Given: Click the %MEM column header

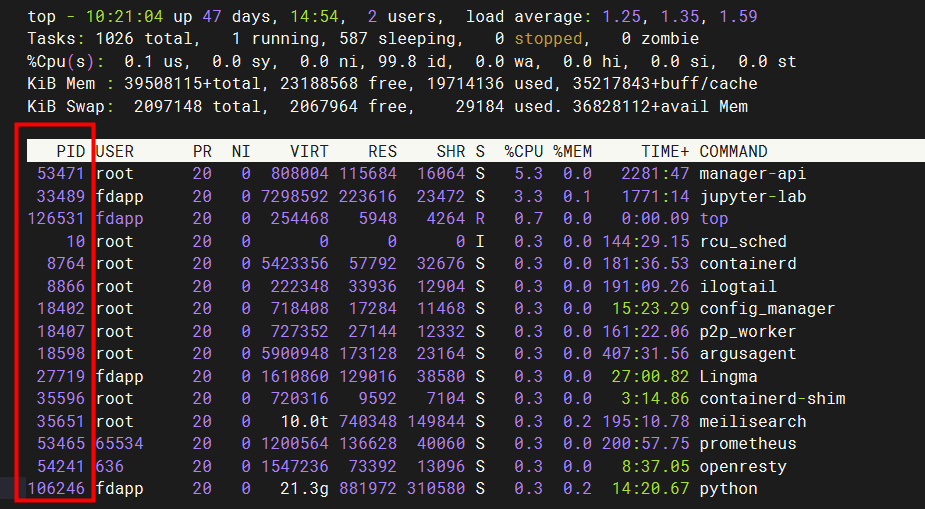Looking at the screenshot, I should [572, 152].
